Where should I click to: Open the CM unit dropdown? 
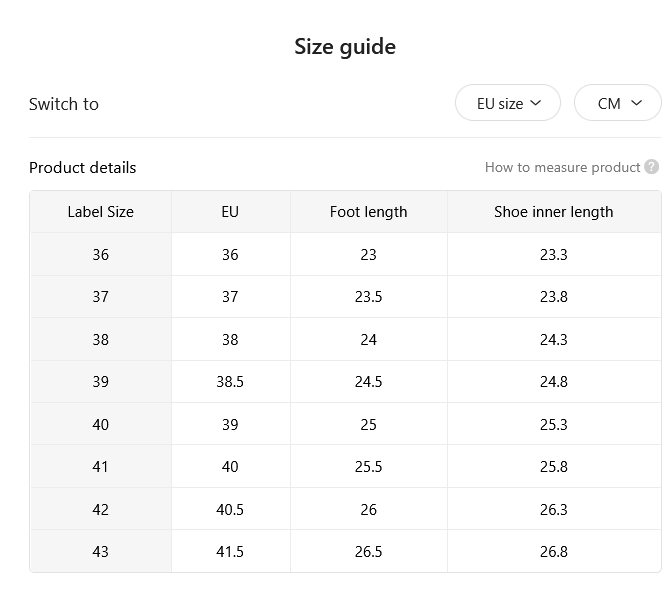618,103
